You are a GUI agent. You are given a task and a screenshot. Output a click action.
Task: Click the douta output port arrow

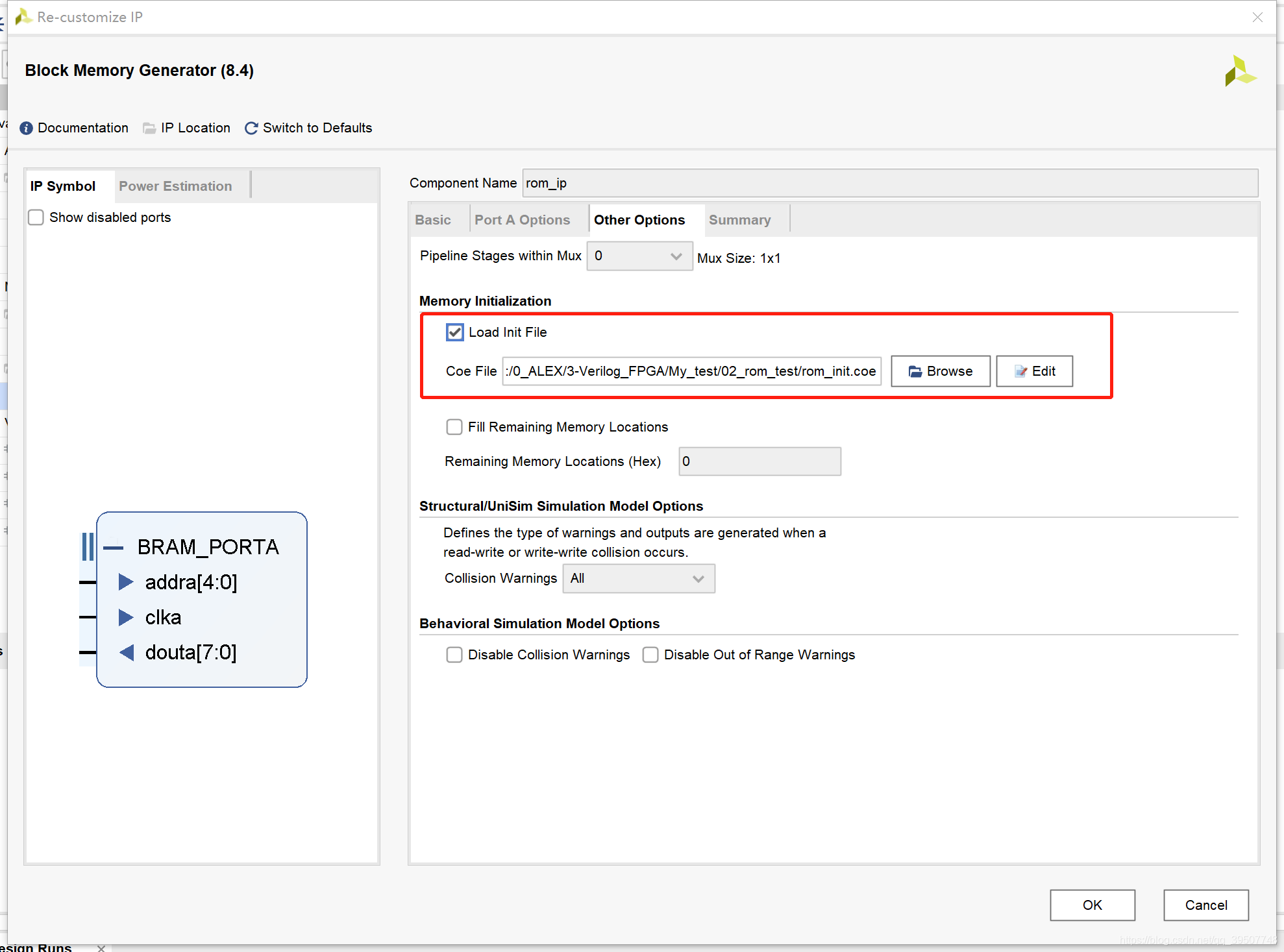126,652
